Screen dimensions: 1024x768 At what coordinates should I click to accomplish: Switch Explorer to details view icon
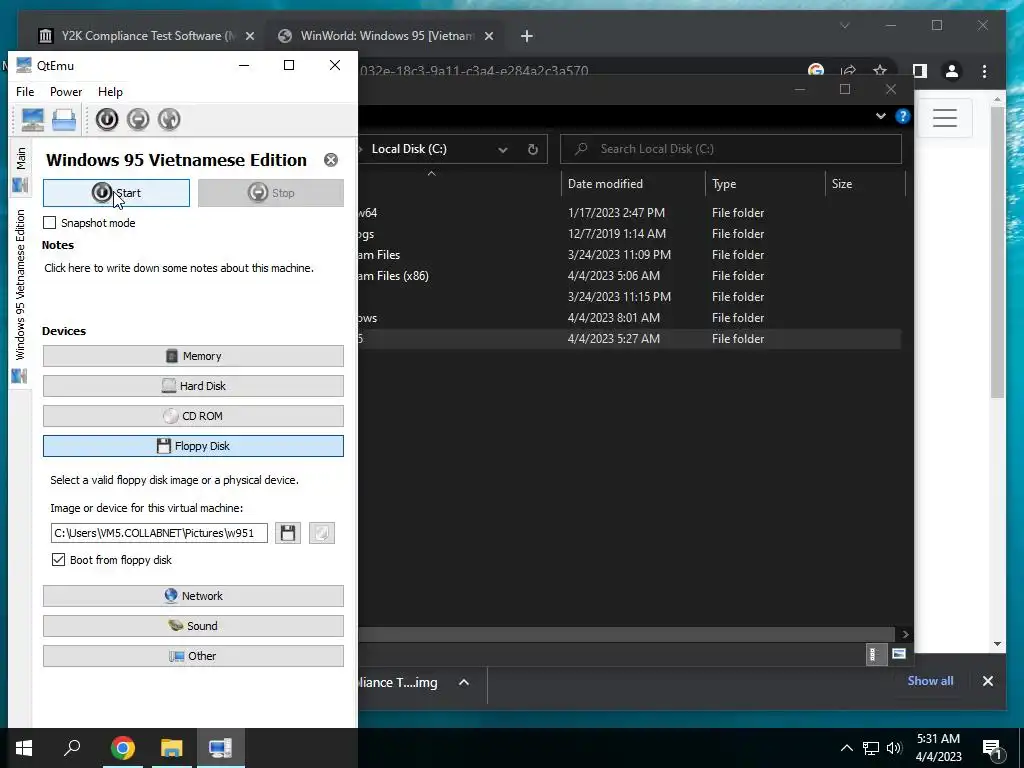[x=874, y=654]
